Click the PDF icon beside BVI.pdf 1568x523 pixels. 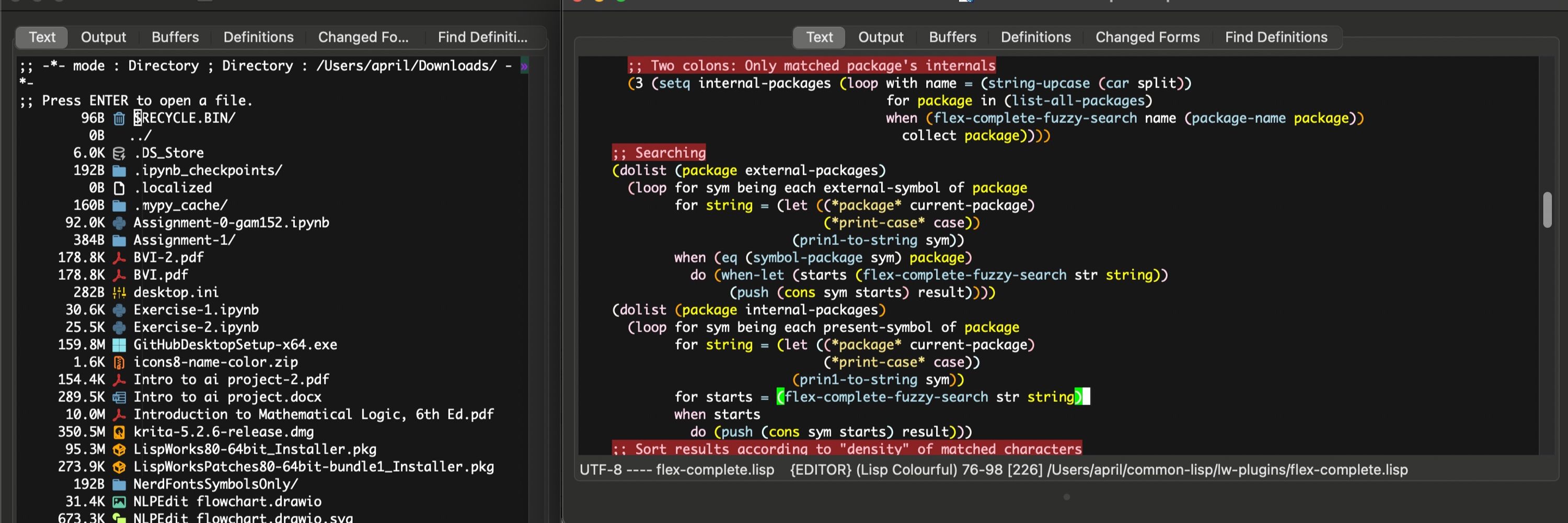point(119,275)
